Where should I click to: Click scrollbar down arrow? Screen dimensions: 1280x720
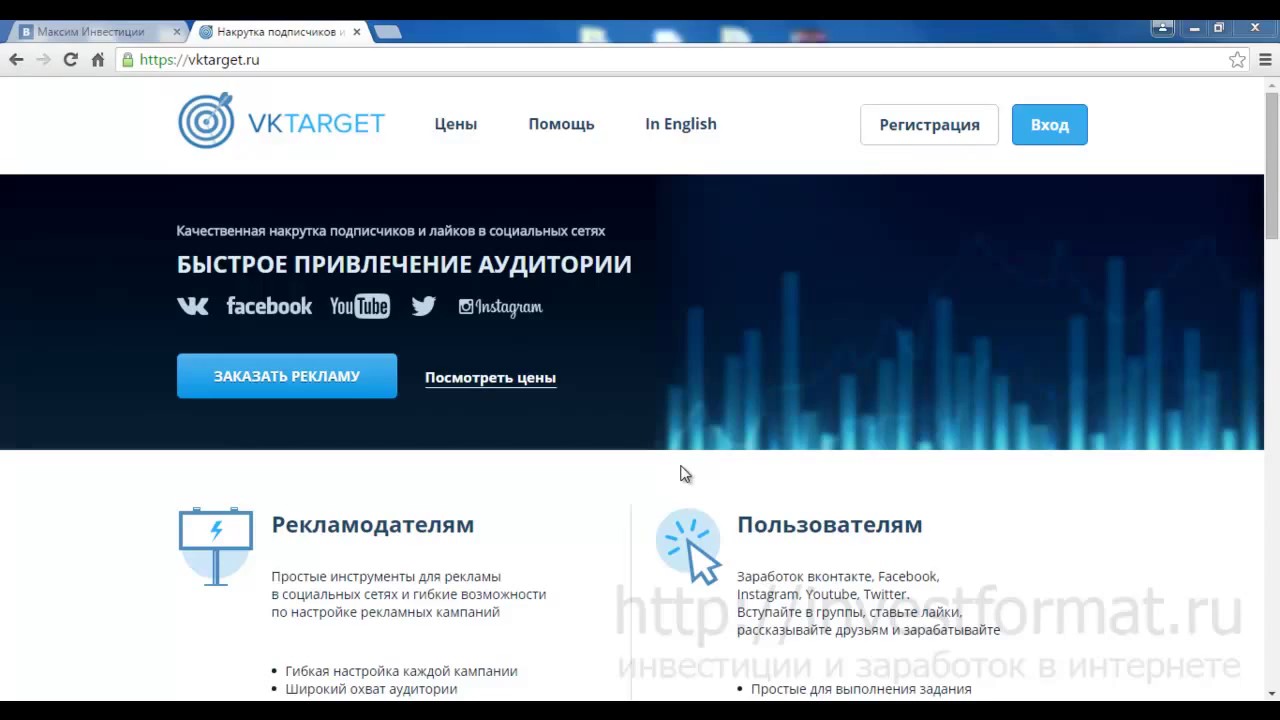click(x=1272, y=693)
